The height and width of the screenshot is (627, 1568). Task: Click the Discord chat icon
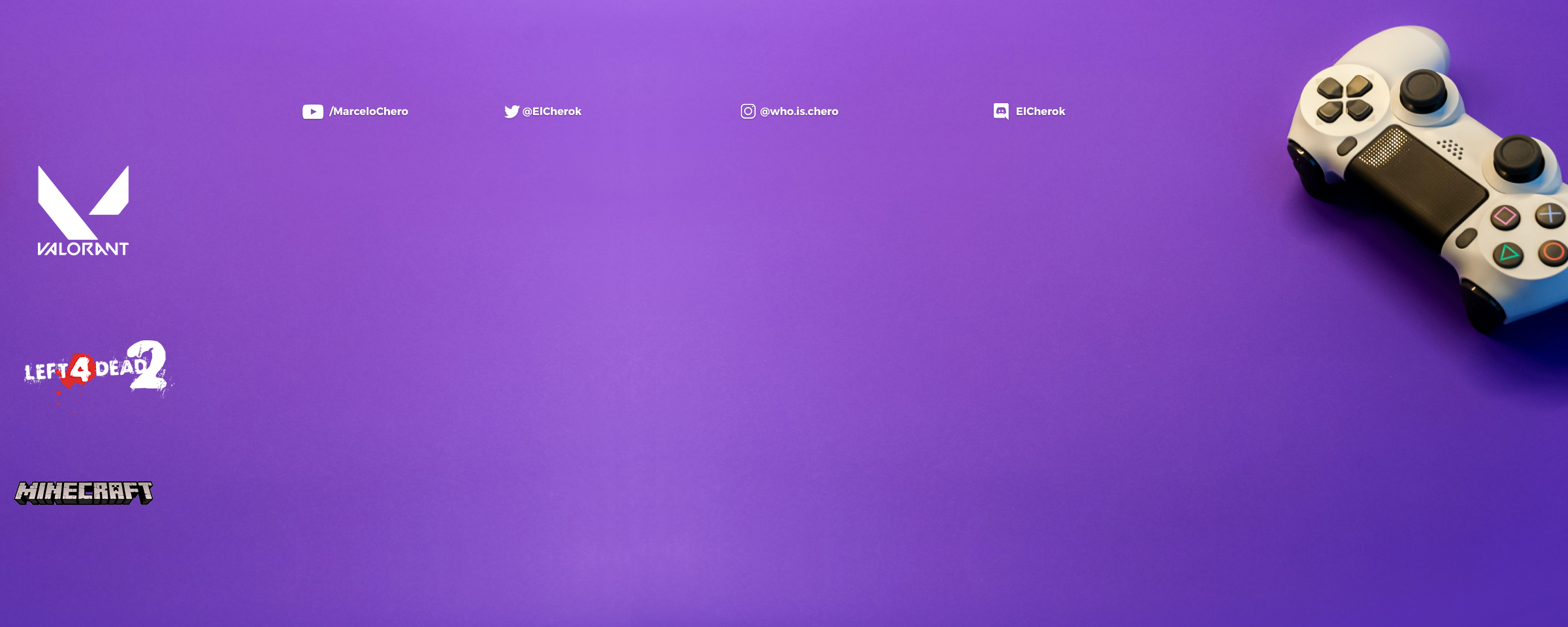1001,112
